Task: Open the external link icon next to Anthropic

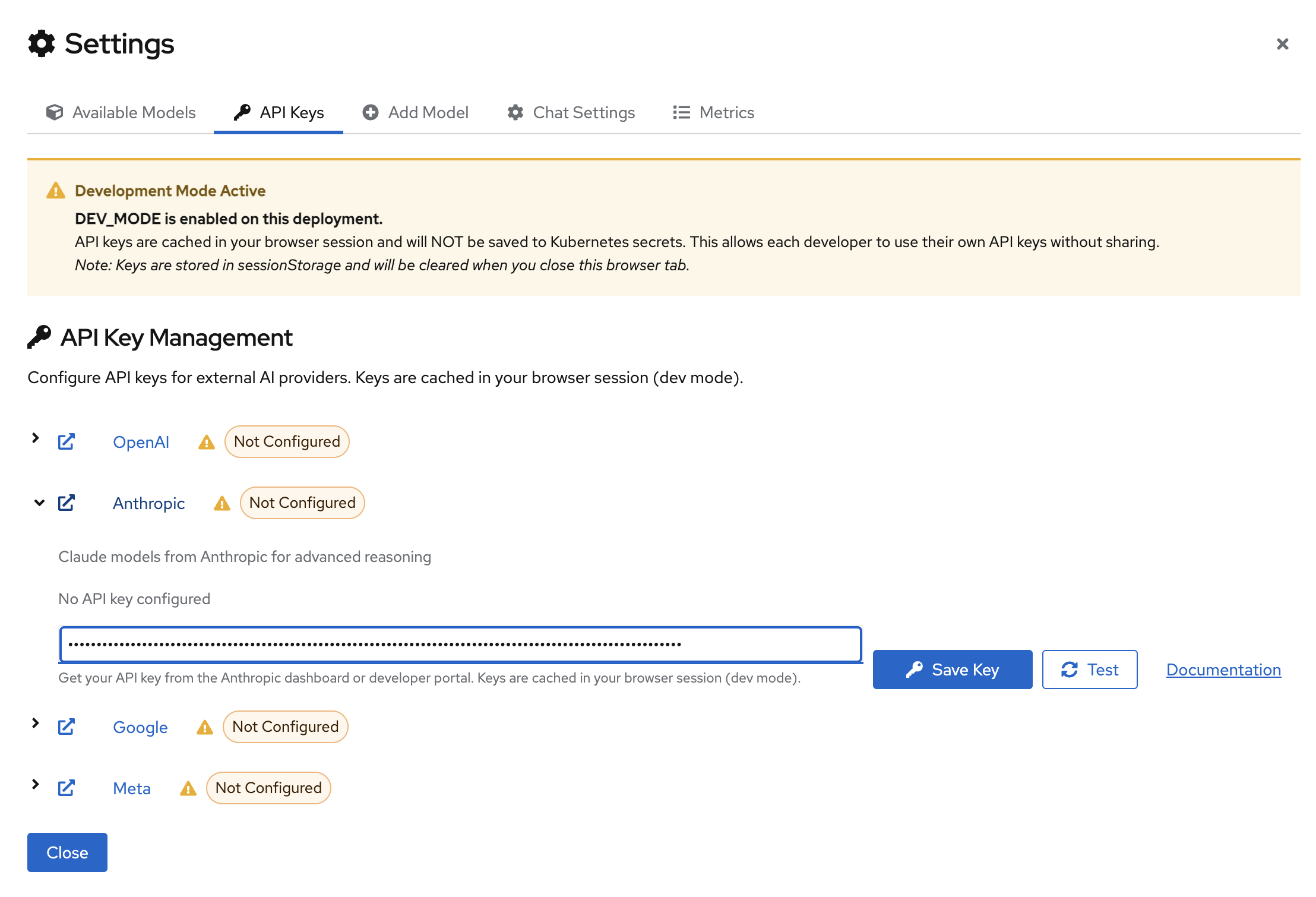Action: [x=67, y=503]
